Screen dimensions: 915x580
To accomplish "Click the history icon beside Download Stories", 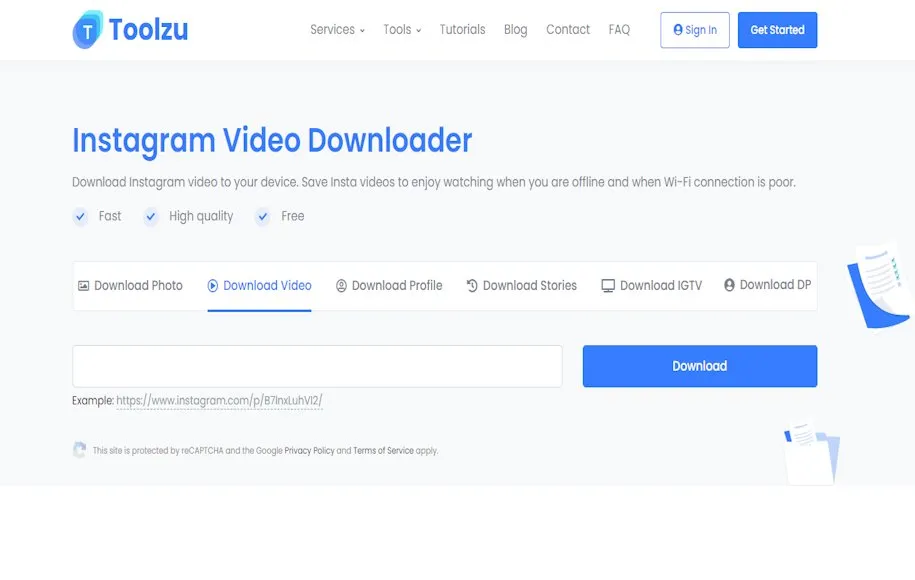I will click(x=472, y=286).
